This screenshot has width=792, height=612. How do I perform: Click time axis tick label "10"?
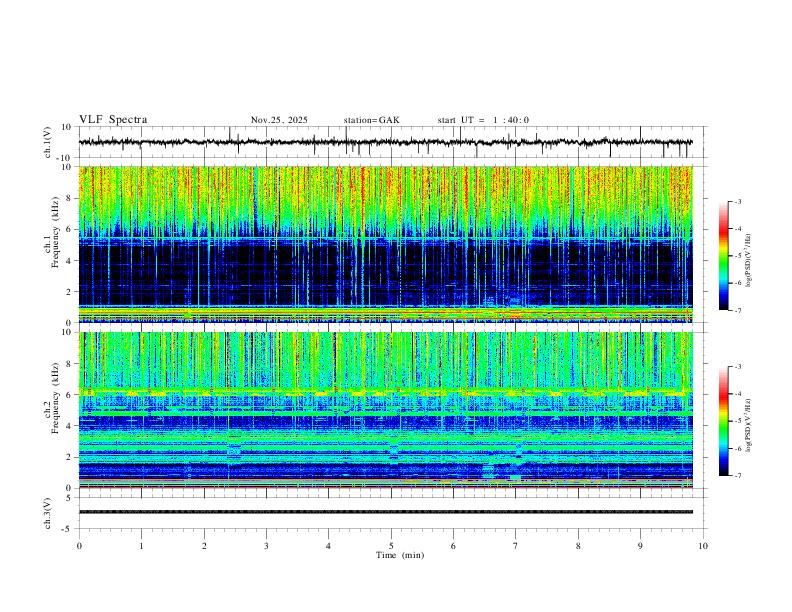[703, 546]
